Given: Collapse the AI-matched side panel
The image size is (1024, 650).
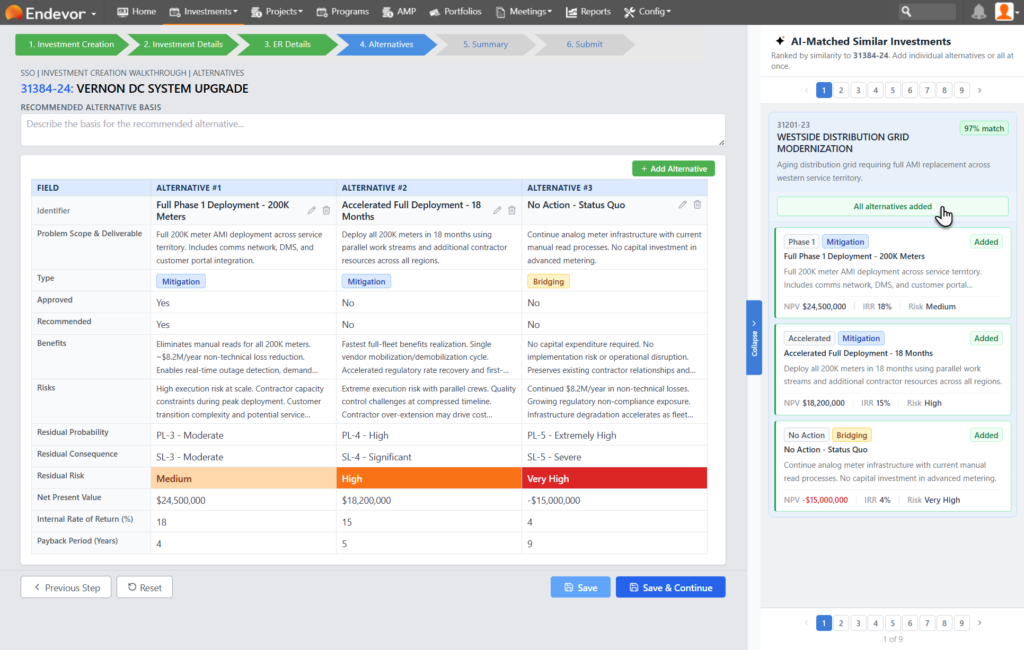Looking at the screenshot, I should [754, 337].
